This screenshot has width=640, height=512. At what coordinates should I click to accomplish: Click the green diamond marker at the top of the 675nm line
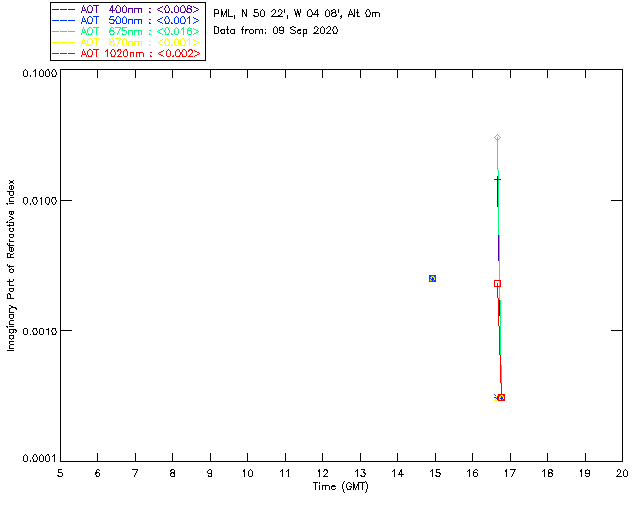(497, 138)
